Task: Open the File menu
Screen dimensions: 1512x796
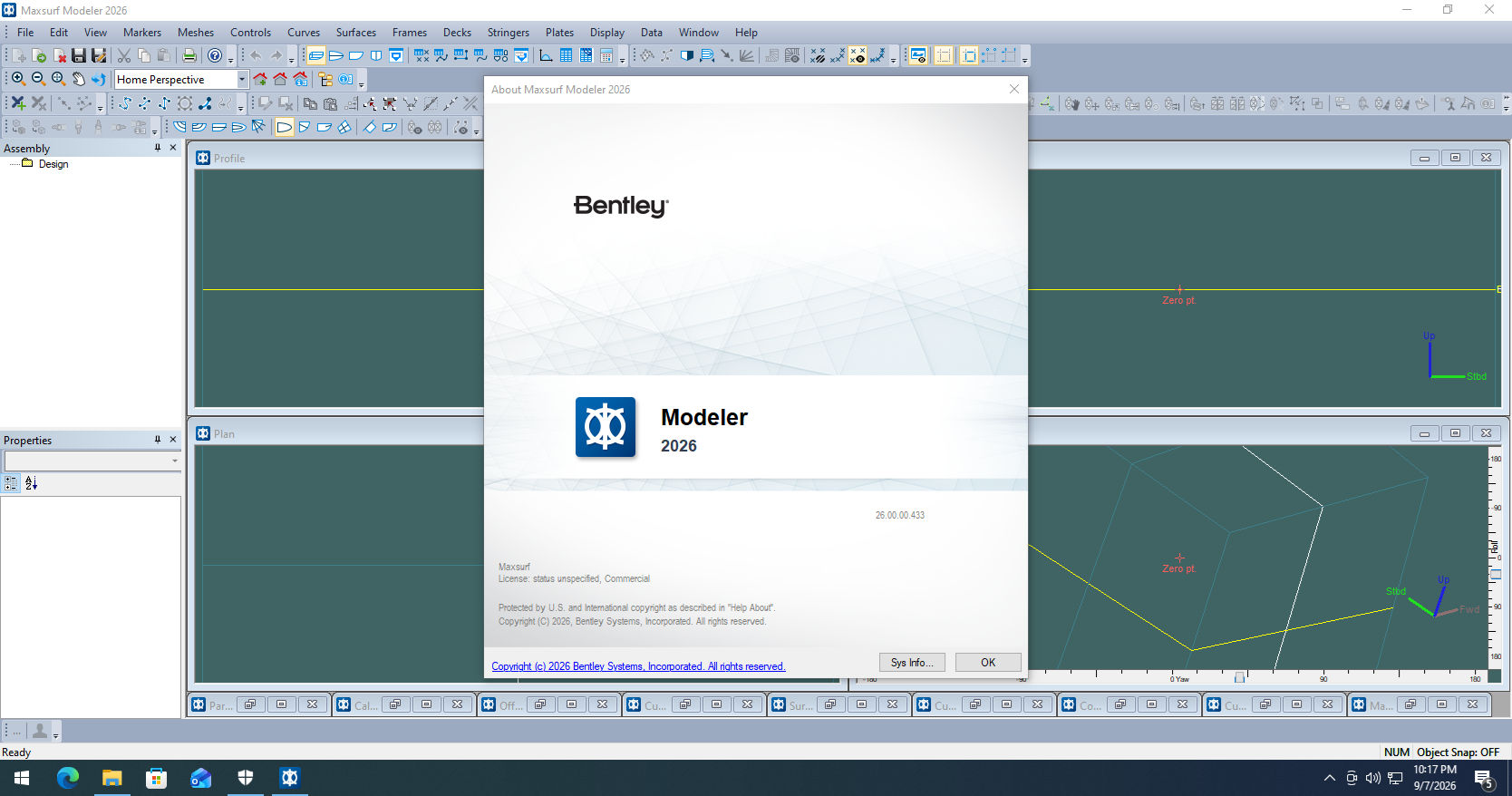Action: pyautogui.click(x=25, y=32)
